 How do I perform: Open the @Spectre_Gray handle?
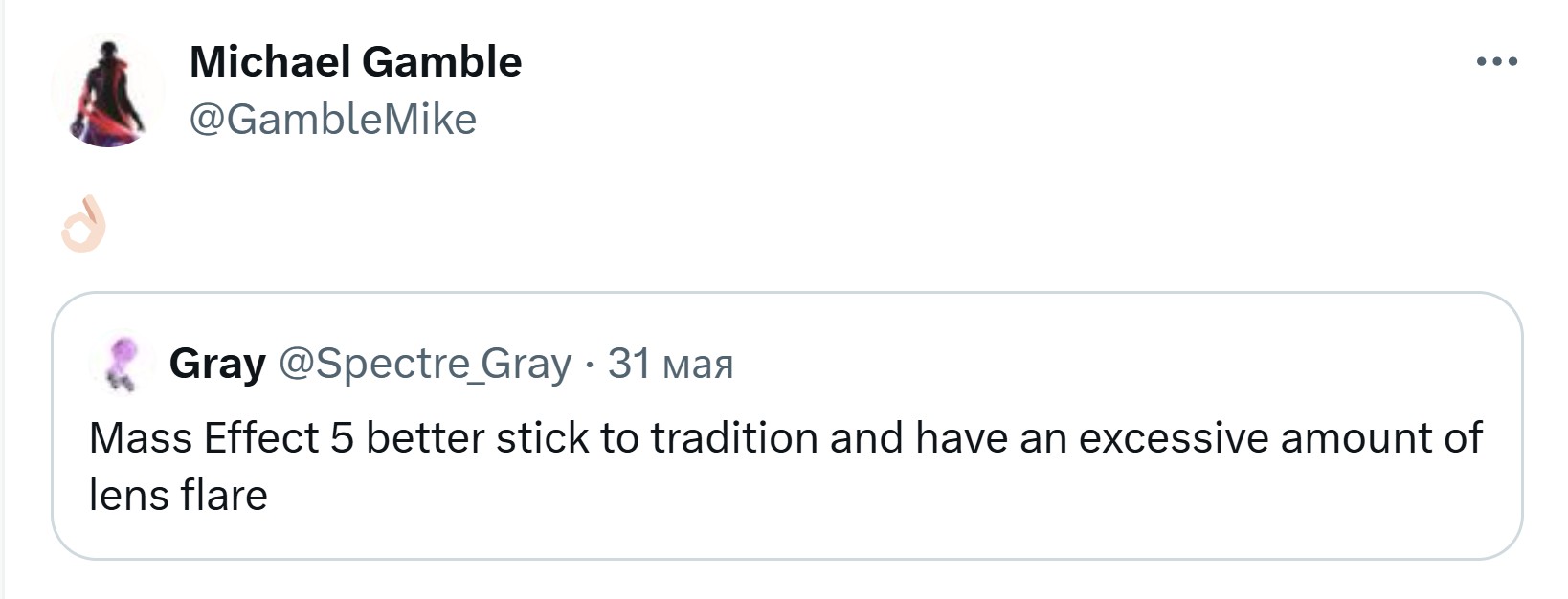(x=425, y=364)
